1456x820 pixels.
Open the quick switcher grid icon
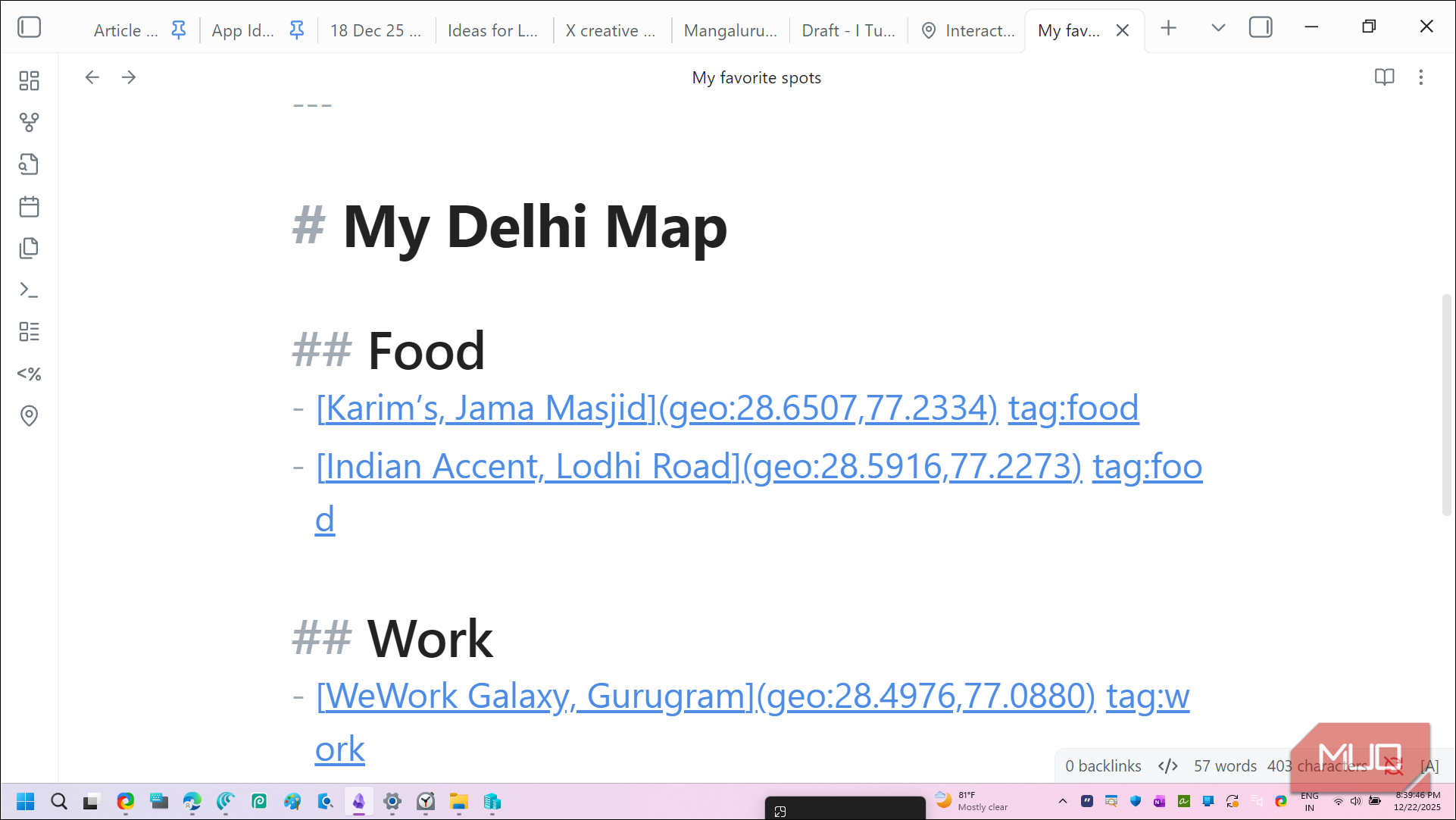pos(29,80)
